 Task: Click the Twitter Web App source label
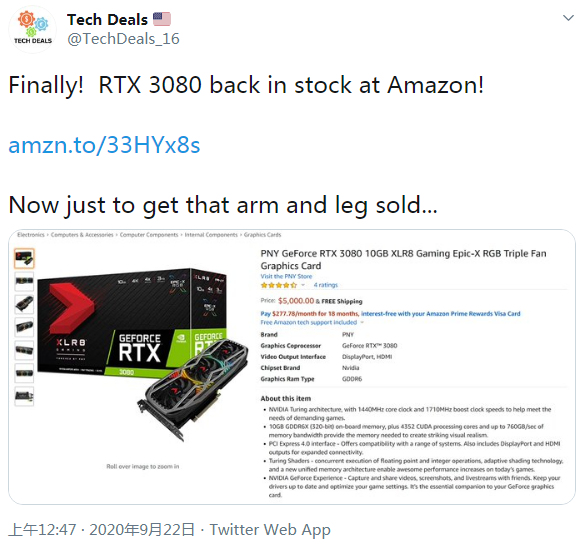tap(270, 529)
